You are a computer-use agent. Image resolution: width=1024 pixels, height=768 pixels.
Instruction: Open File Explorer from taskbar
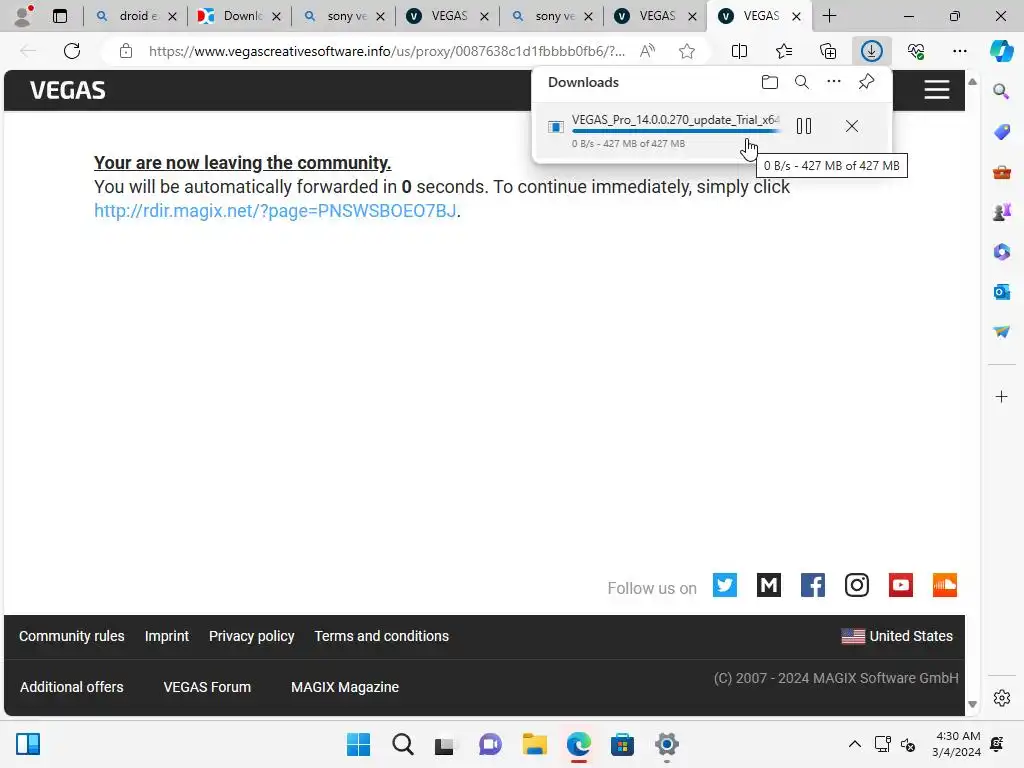click(534, 744)
